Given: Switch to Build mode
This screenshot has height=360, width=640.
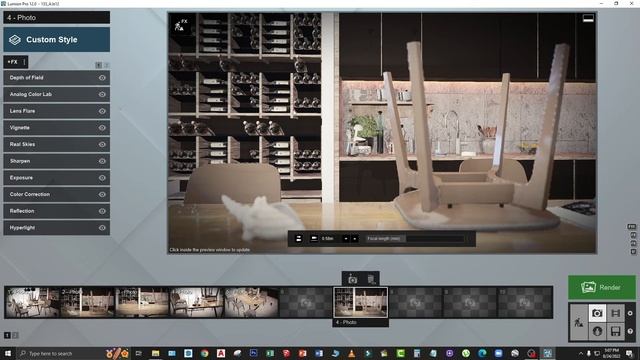Looking at the screenshot, I should 579,322.
